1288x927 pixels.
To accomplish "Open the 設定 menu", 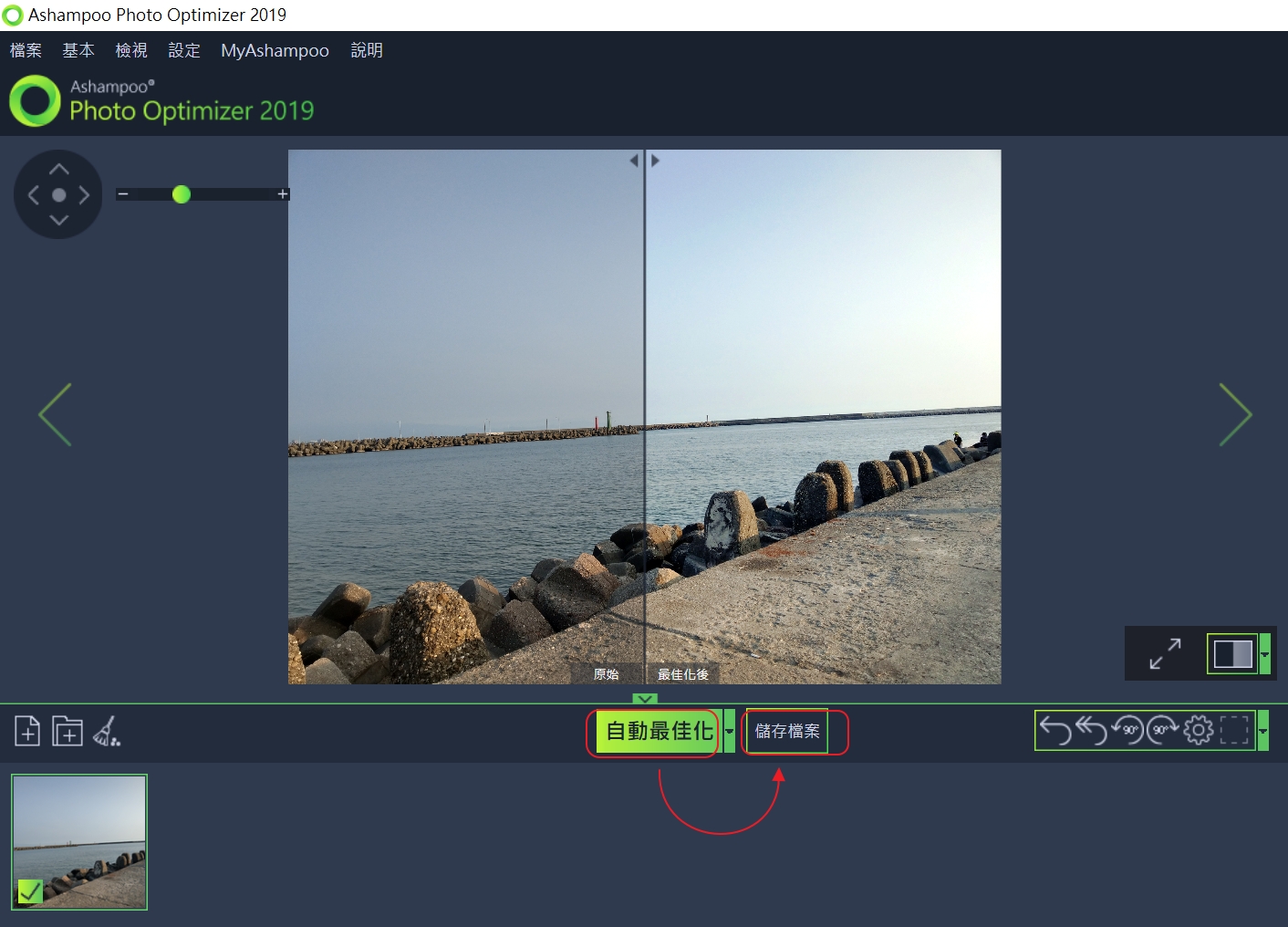I will tap(184, 50).
